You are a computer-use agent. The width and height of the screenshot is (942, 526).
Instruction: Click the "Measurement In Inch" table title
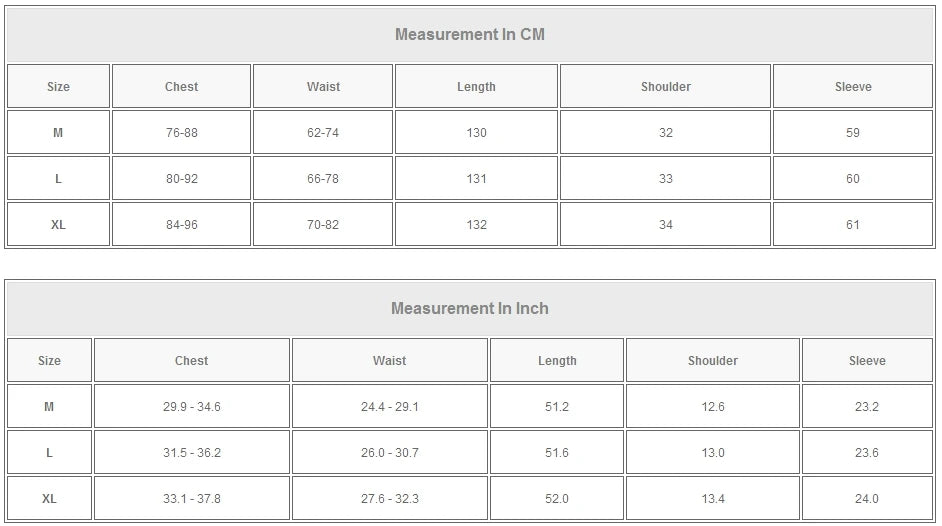click(x=470, y=309)
